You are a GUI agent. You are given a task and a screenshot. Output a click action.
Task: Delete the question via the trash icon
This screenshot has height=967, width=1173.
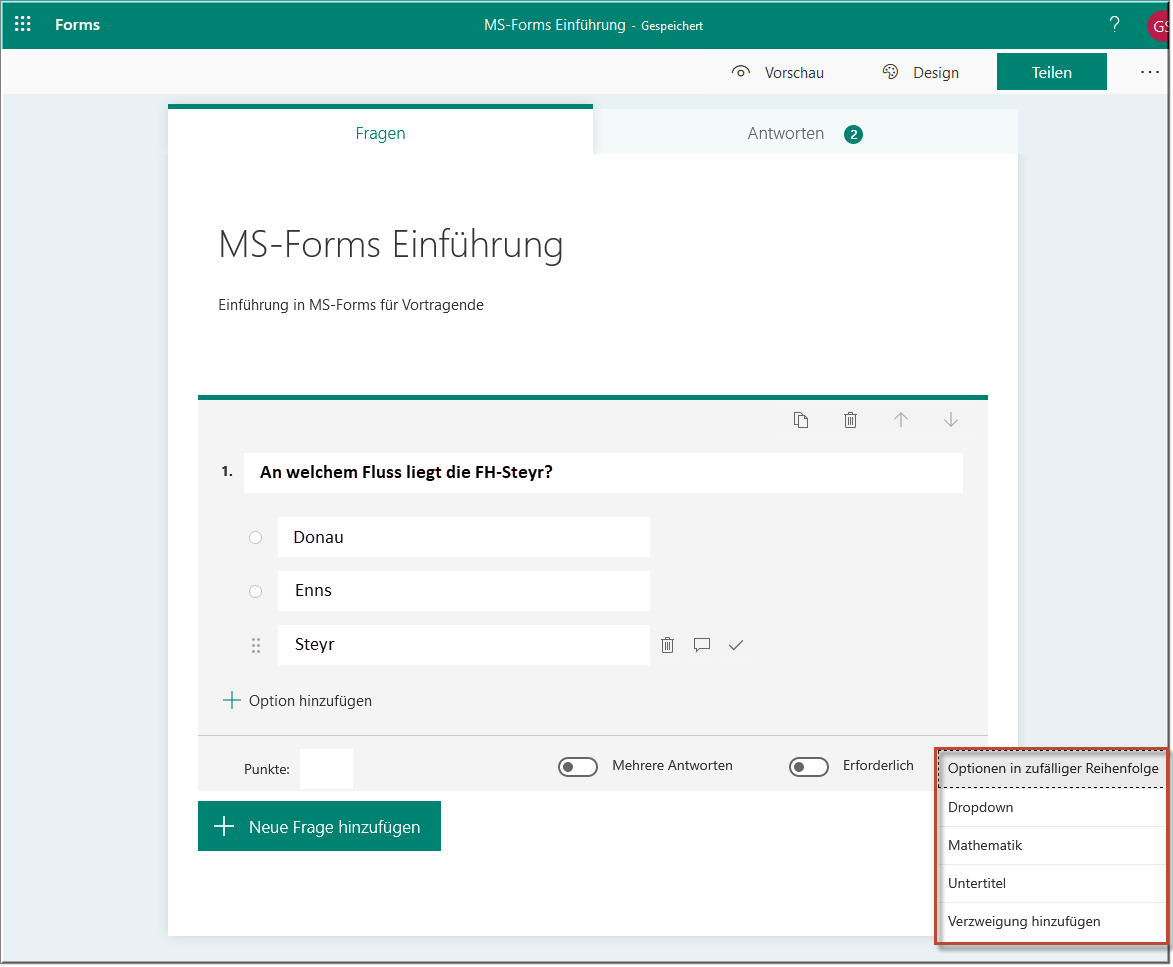(x=851, y=419)
